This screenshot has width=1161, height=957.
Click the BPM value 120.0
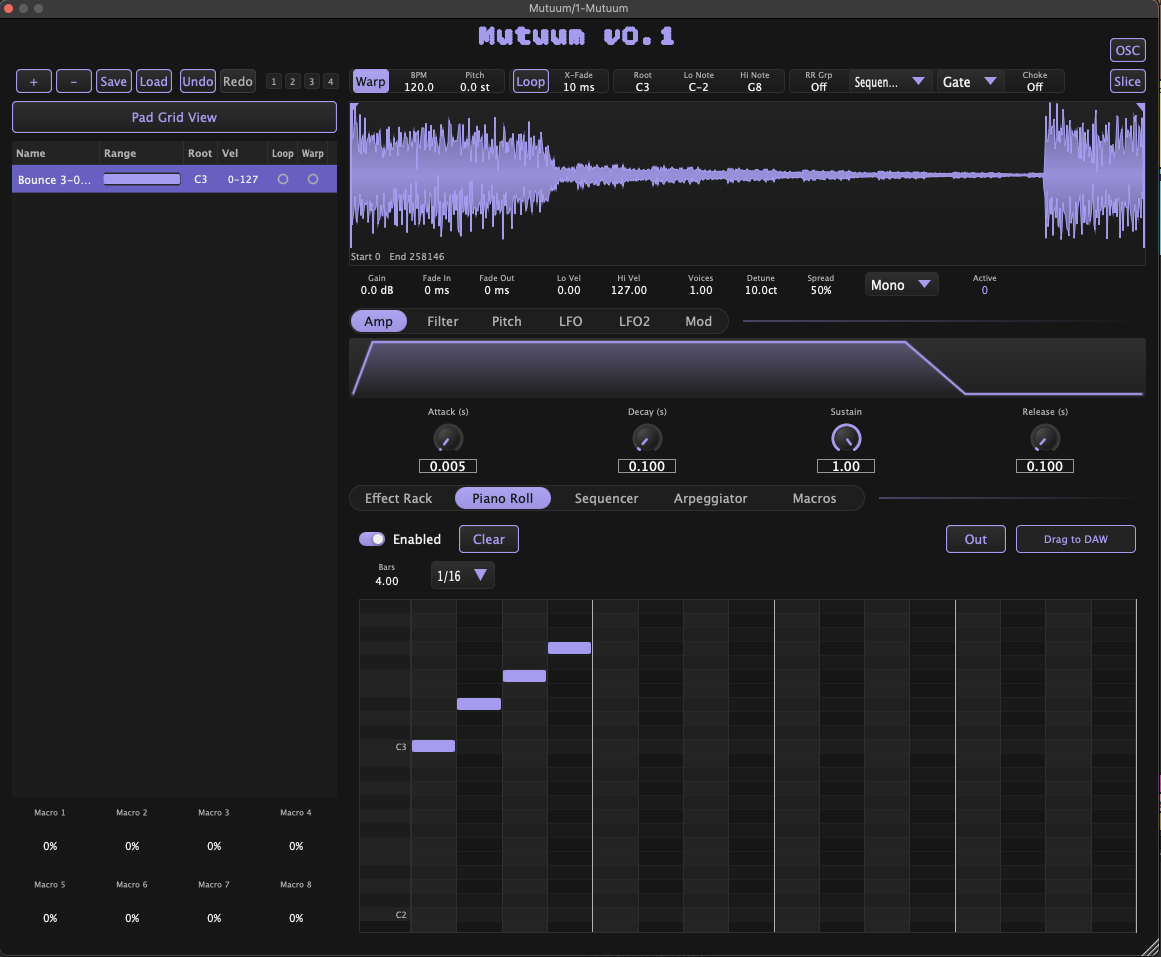coord(419,87)
